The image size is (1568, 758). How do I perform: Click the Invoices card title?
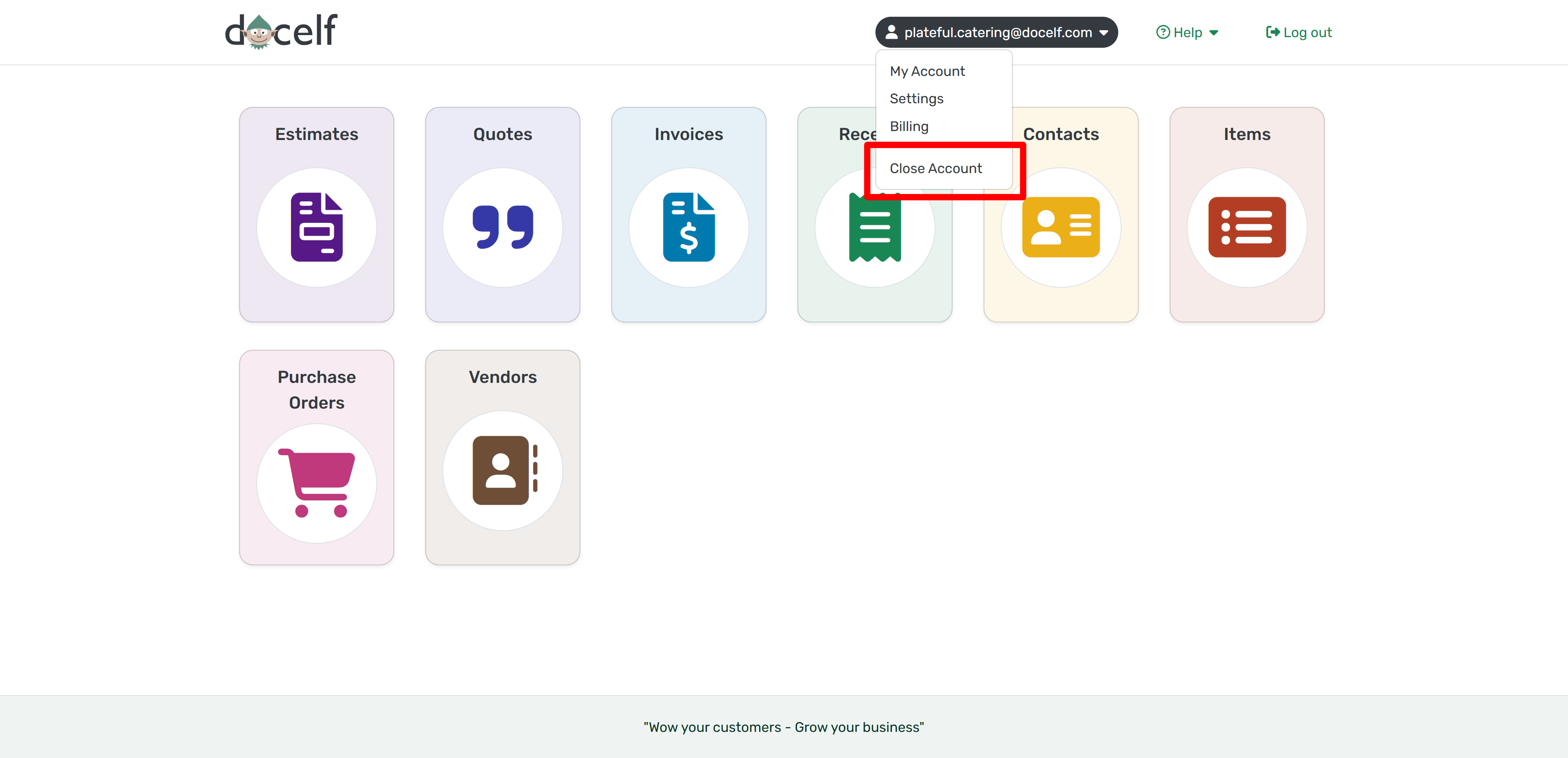pyautogui.click(x=689, y=134)
